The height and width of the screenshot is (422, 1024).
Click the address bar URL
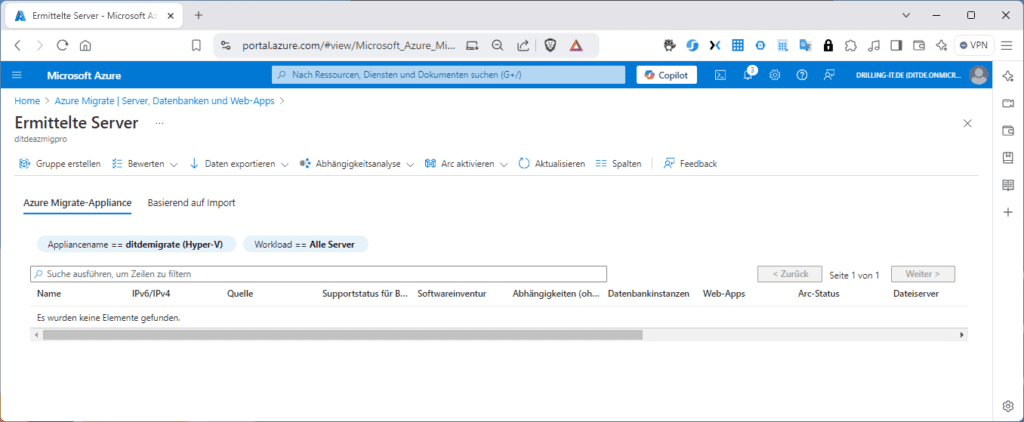(x=348, y=46)
